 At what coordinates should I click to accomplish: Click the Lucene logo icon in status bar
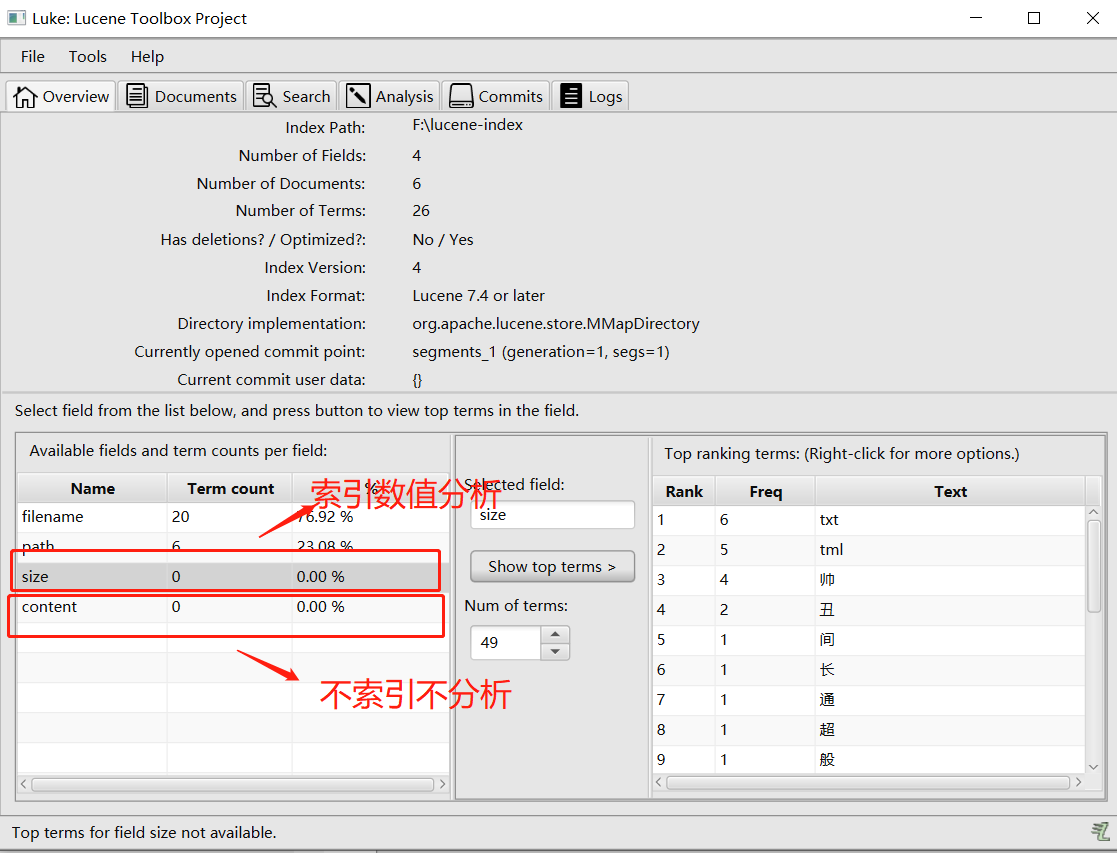point(1100,832)
